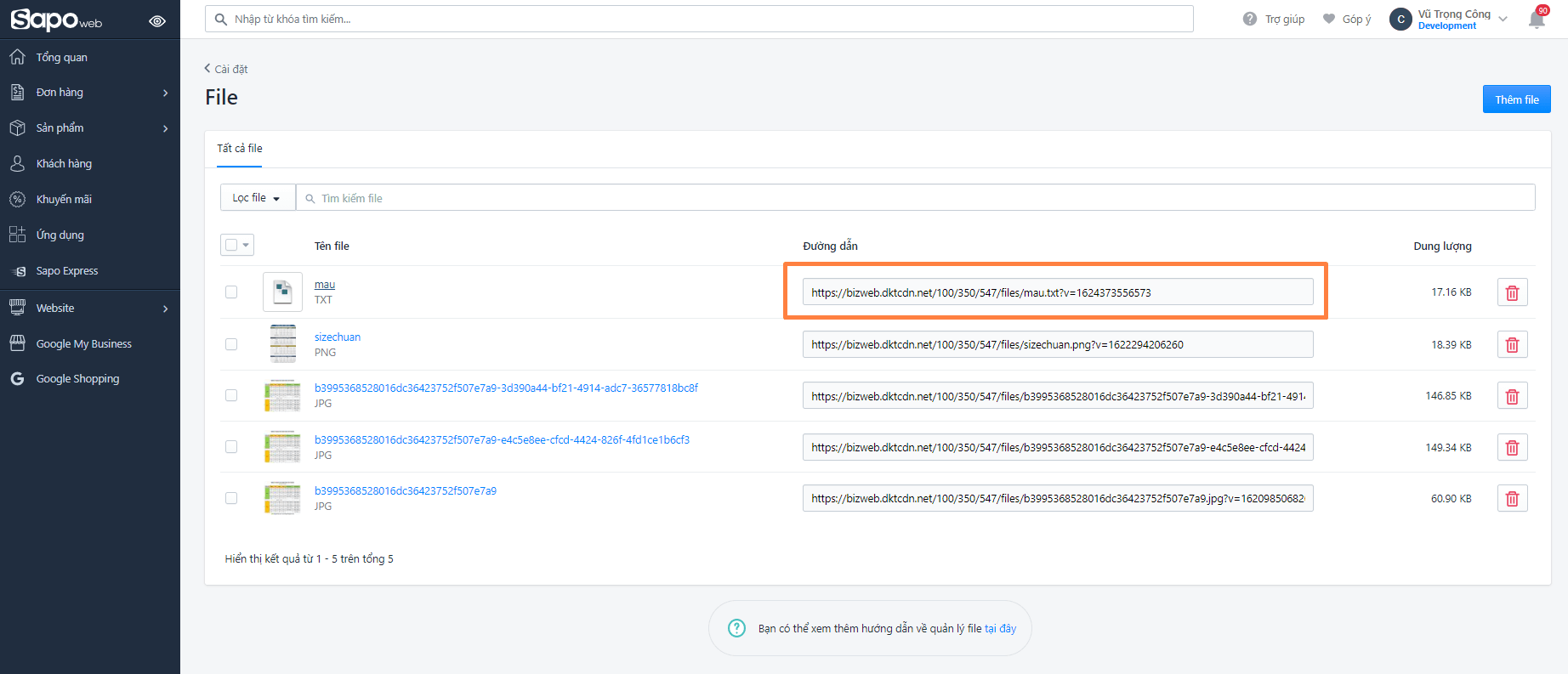This screenshot has width=1568, height=674.
Task: Check the sizechuan file checkbox
Action: [231, 344]
